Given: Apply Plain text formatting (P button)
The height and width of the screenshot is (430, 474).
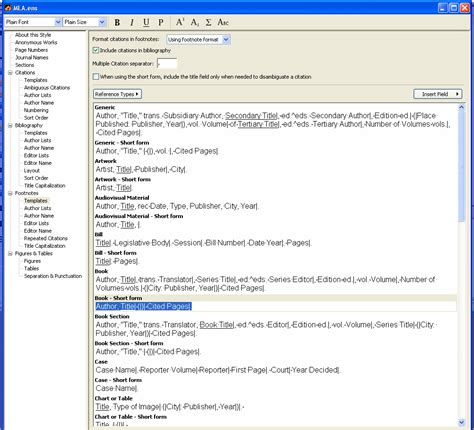Looking at the screenshot, I should [161, 22].
